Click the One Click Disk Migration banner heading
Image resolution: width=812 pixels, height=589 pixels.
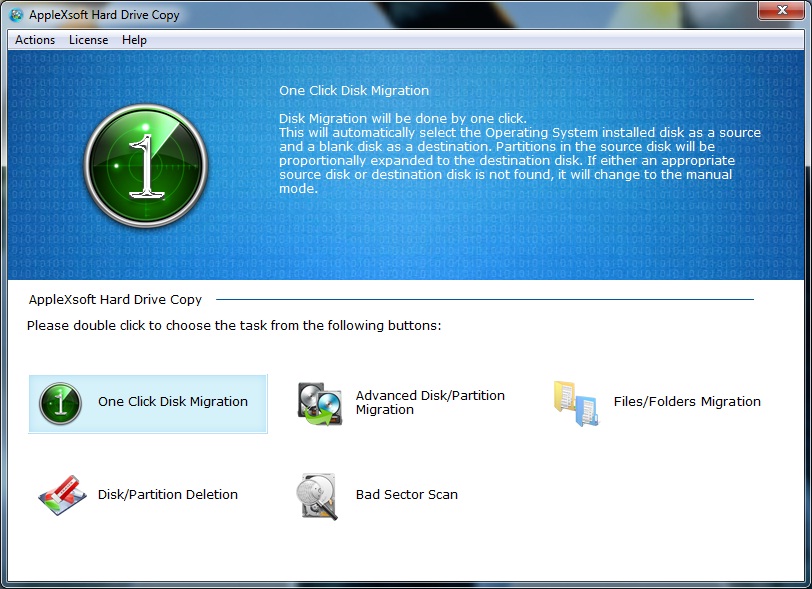coord(354,91)
